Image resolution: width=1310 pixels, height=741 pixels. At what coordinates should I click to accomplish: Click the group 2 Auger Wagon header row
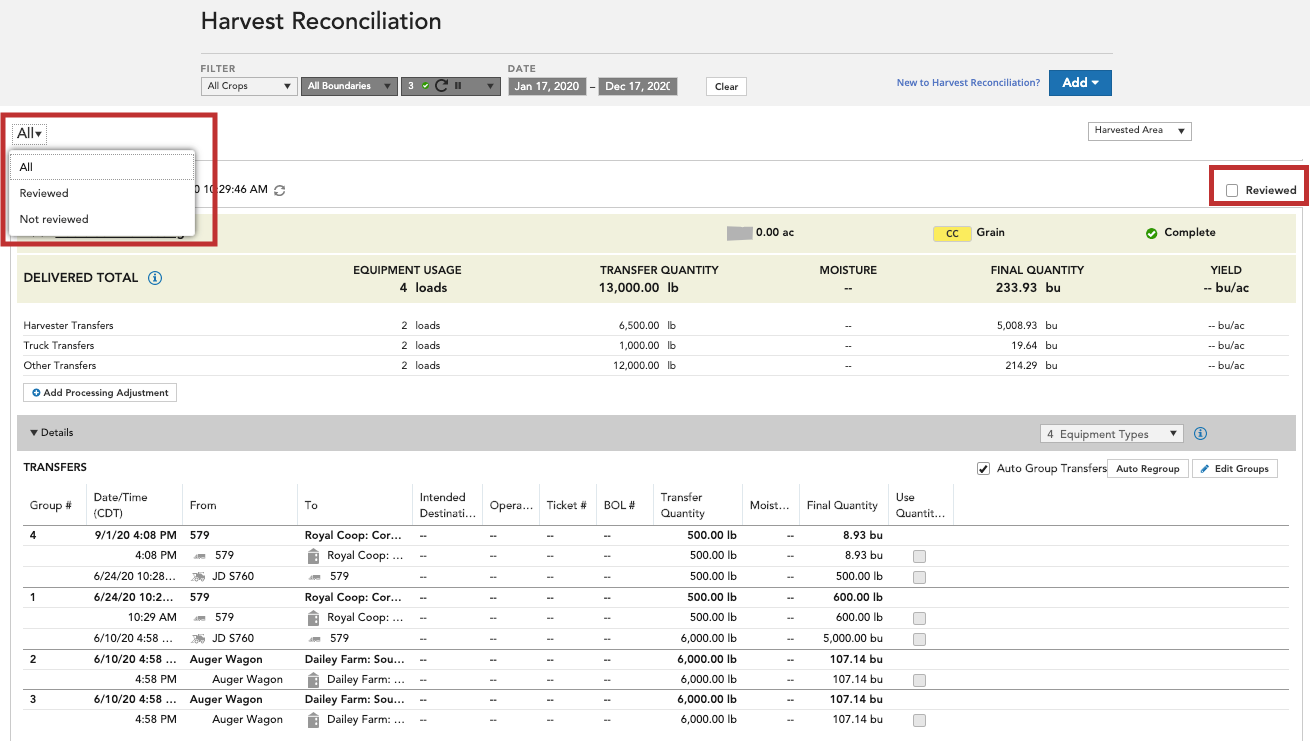click(656, 660)
